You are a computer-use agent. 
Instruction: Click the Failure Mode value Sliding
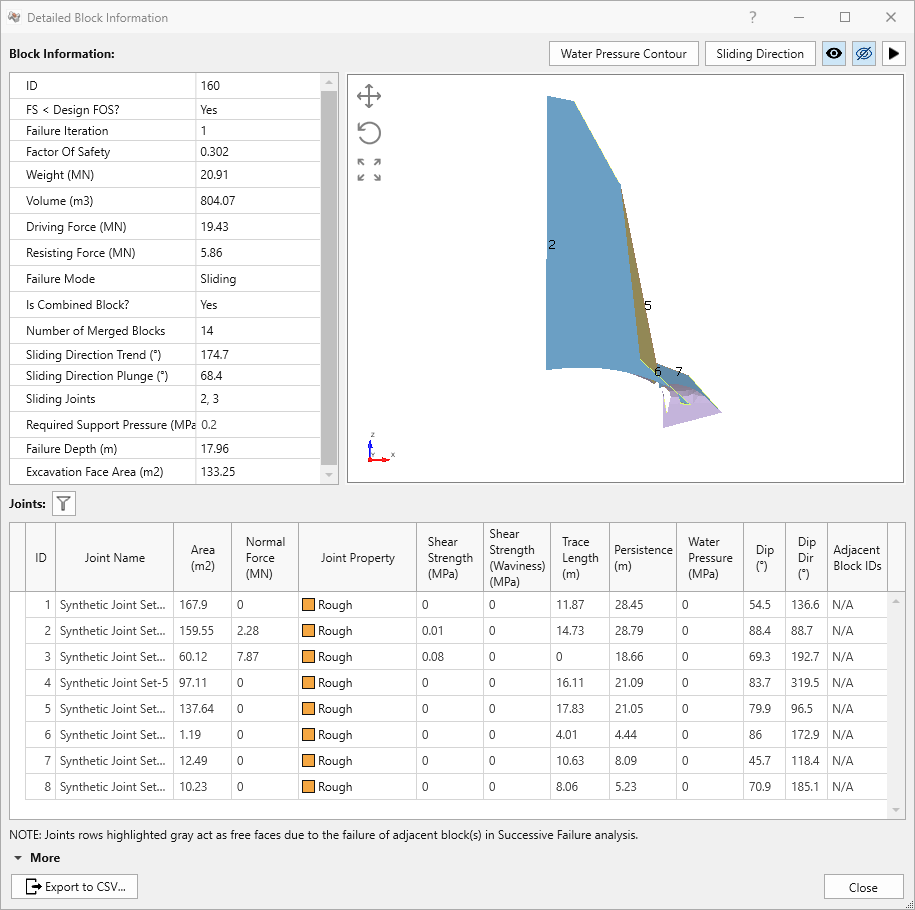click(218, 279)
